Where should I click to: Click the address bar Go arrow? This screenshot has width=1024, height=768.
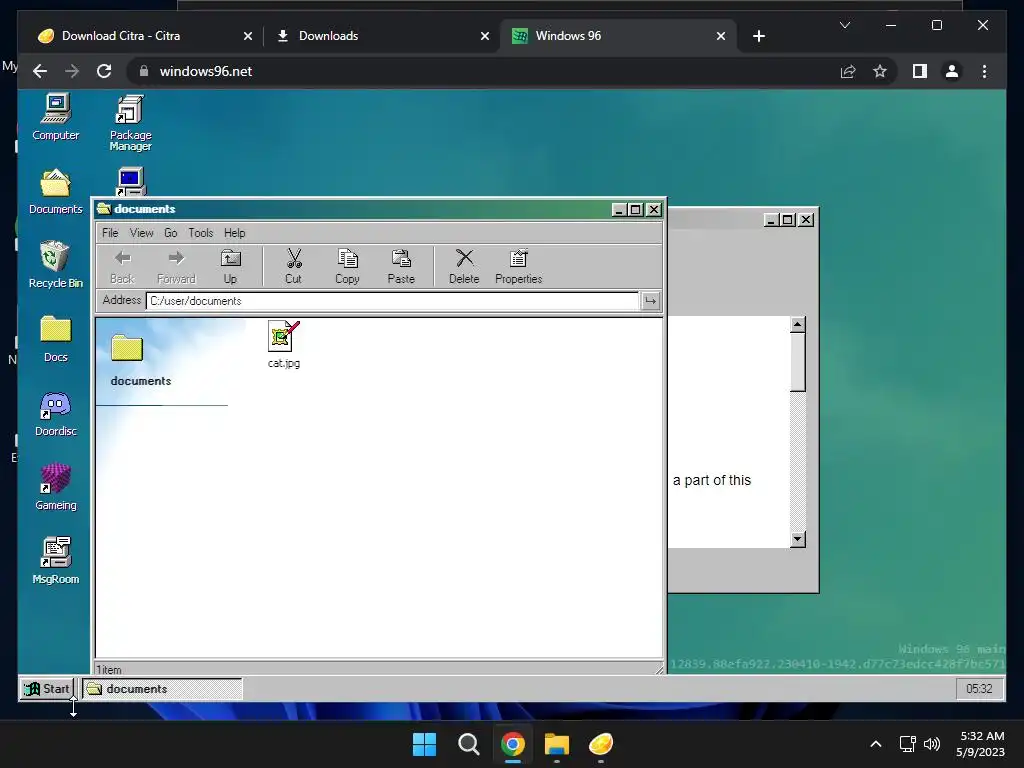(x=650, y=301)
